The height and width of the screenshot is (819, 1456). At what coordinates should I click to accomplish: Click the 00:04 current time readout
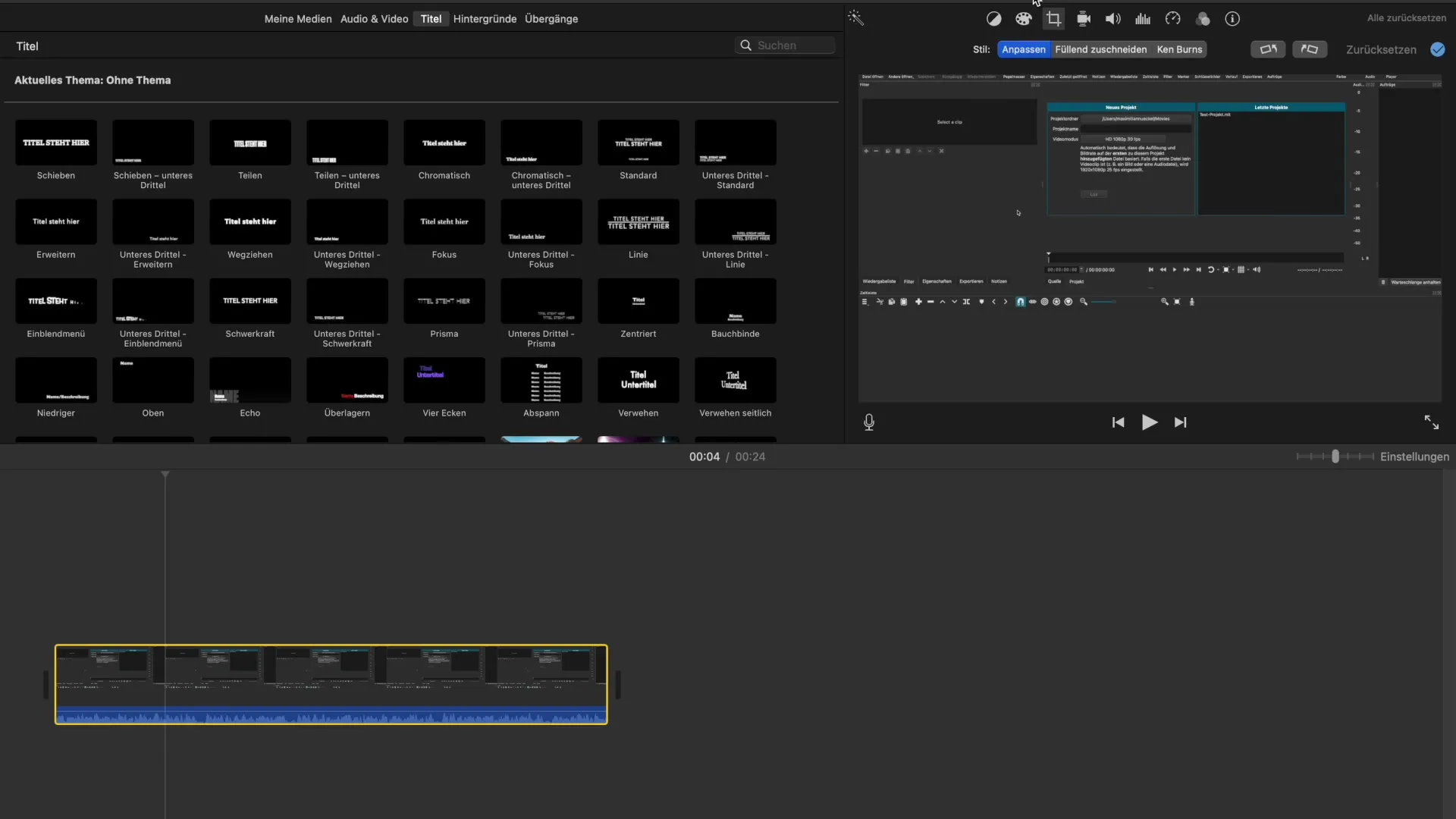pos(704,457)
